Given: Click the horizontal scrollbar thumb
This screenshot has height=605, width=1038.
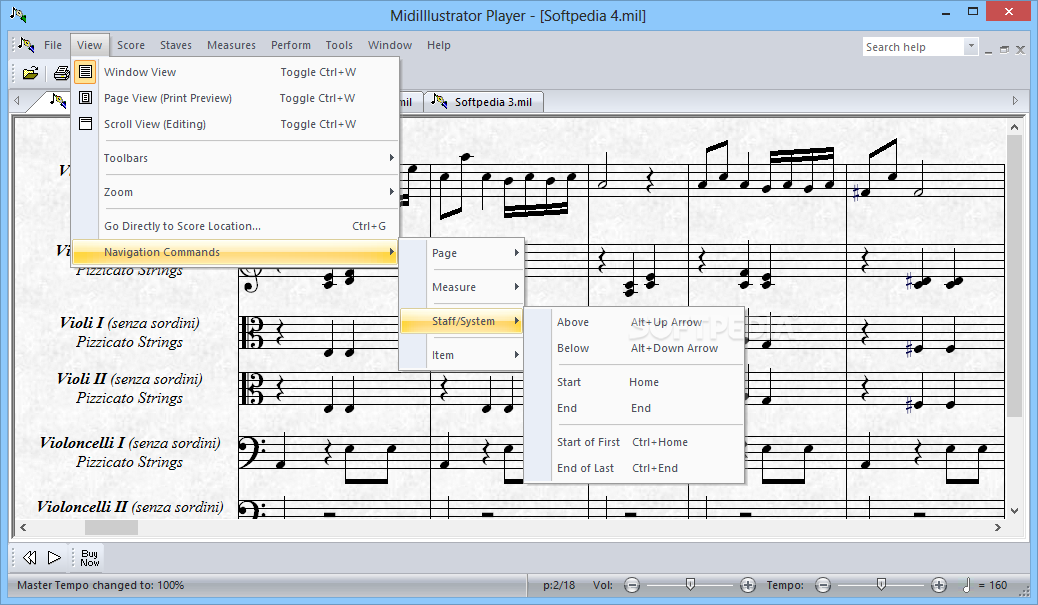Looking at the screenshot, I should (x=111, y=528).
